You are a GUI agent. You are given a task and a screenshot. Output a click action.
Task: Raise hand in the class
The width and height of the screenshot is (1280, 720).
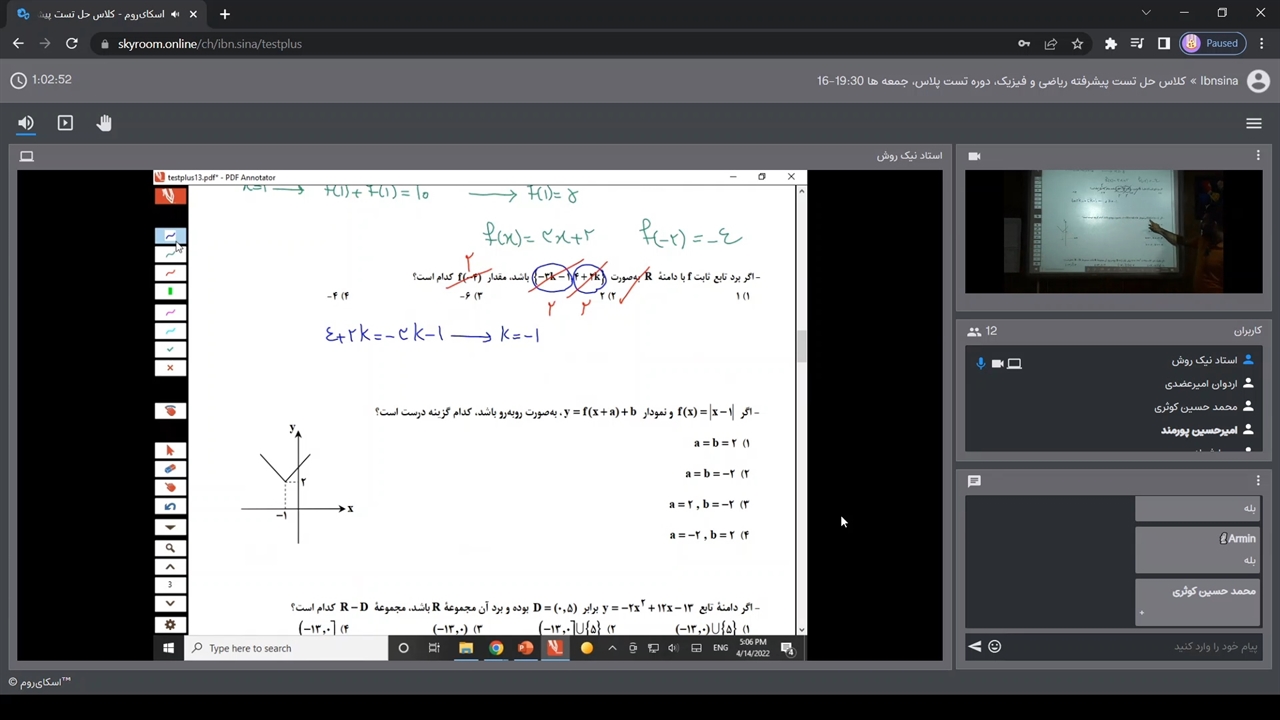click(104, 123)
